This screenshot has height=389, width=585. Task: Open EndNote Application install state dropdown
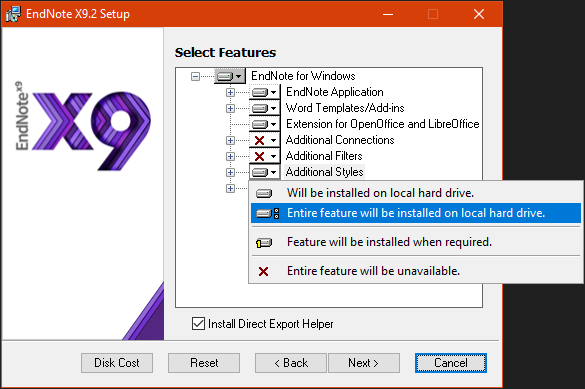coord(265,92)
